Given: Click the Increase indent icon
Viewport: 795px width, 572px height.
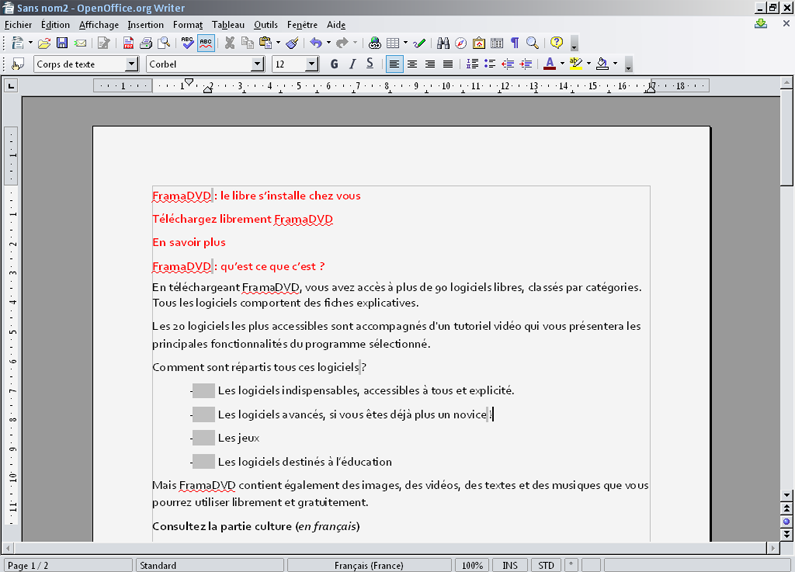Looking at the screenshot, I should click(x=526, y=64).
